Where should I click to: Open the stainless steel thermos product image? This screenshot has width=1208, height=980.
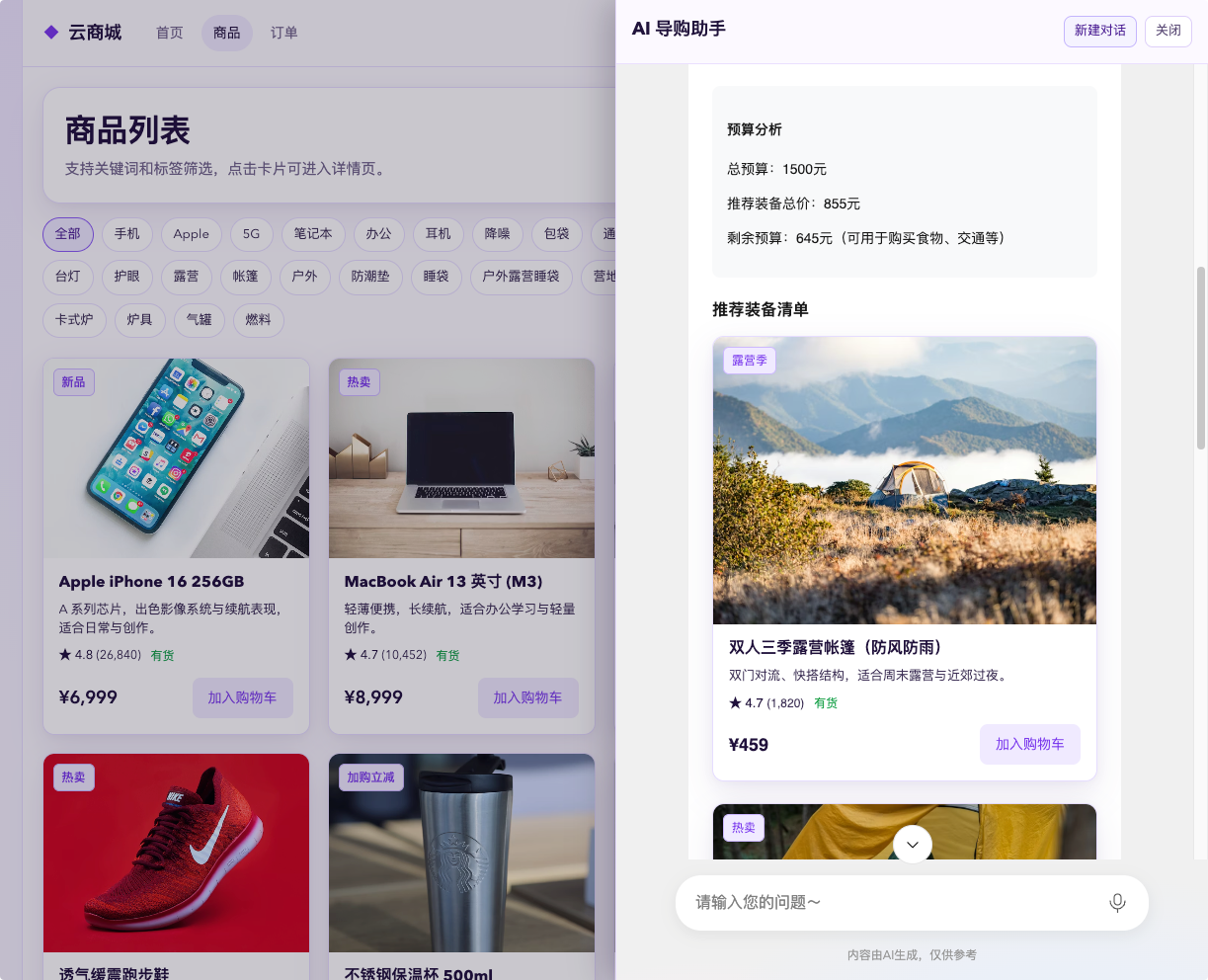click(x=461, y=854)
